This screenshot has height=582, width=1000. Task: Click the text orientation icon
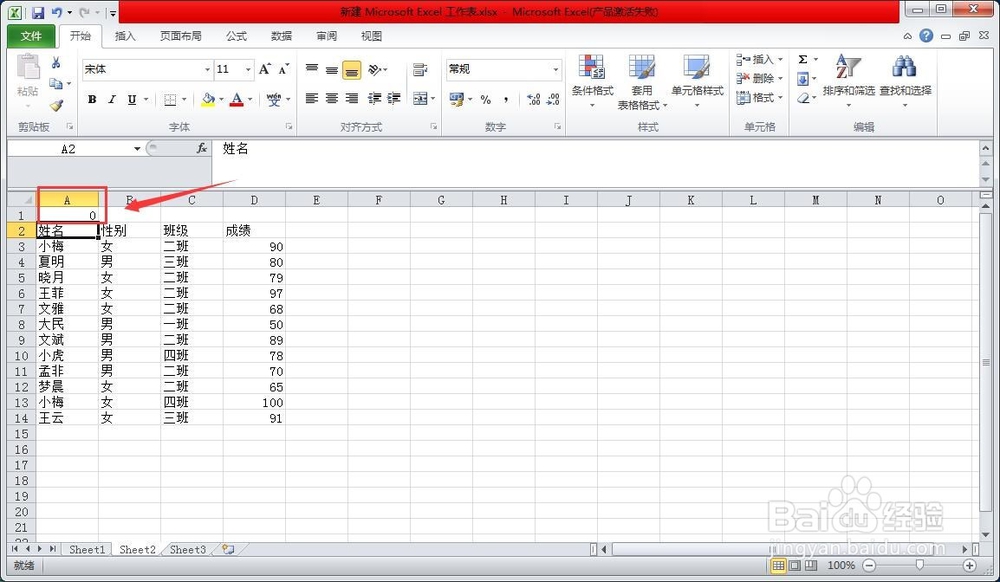click(x=376, y=69)
